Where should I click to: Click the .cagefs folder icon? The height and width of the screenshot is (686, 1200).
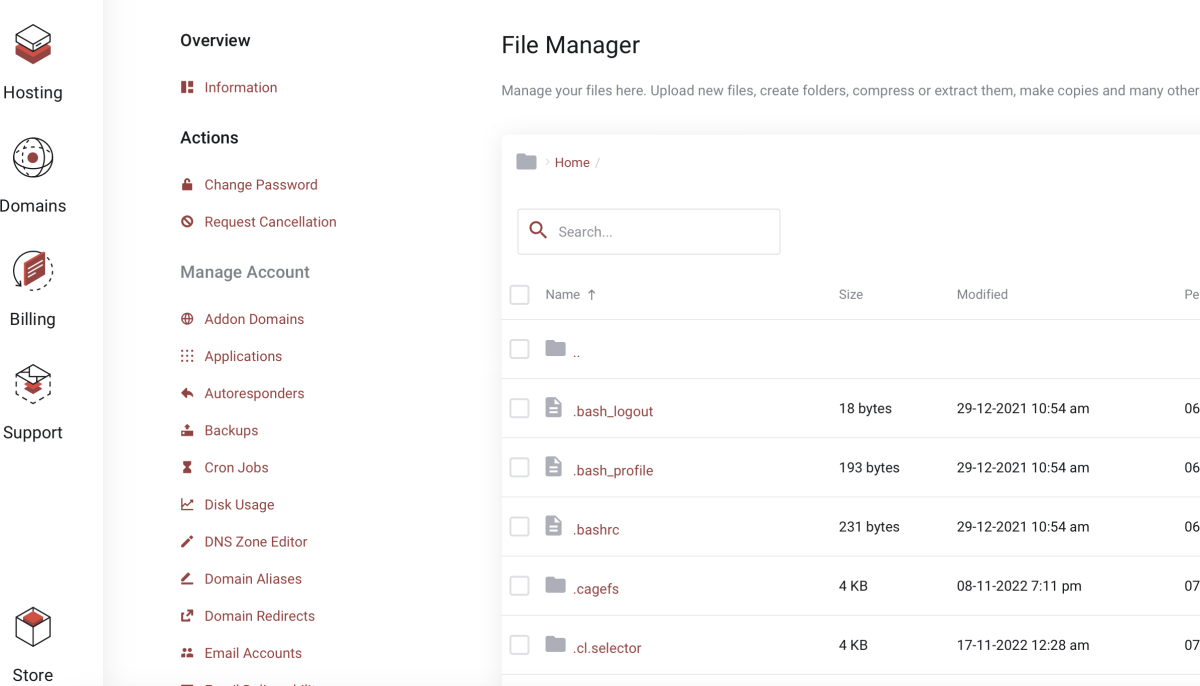[x=556, y=585]
